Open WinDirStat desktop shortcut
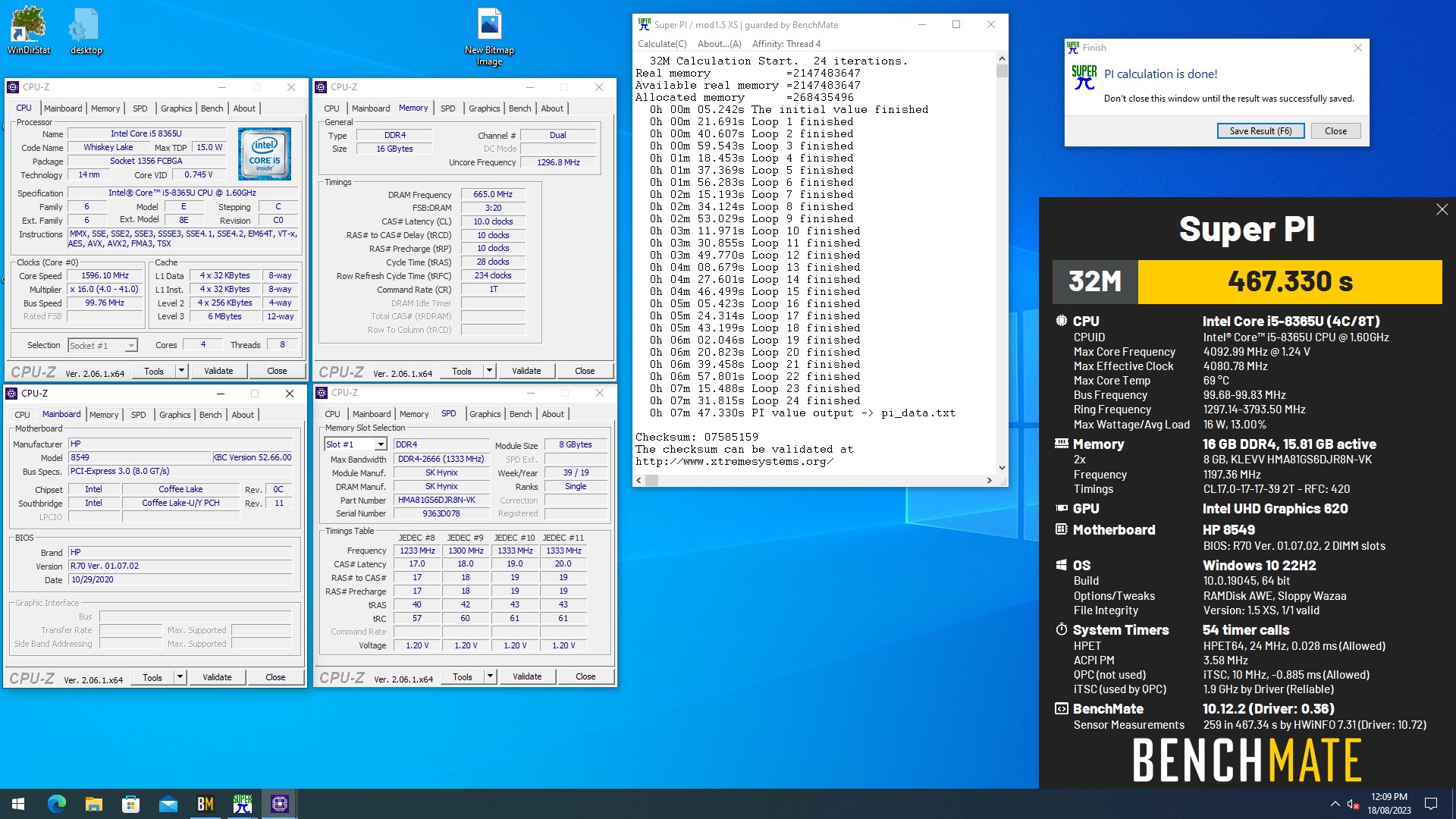The height and width of the screenshot is (819, 1456). click(29, 30)
